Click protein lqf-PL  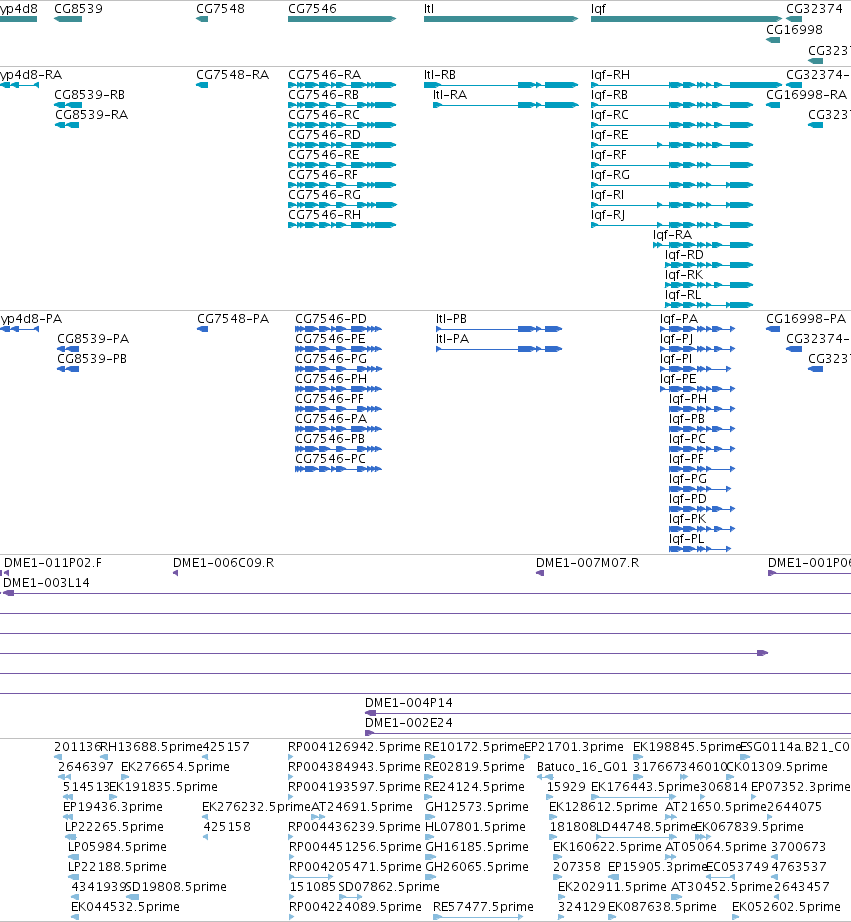(686, 539)
